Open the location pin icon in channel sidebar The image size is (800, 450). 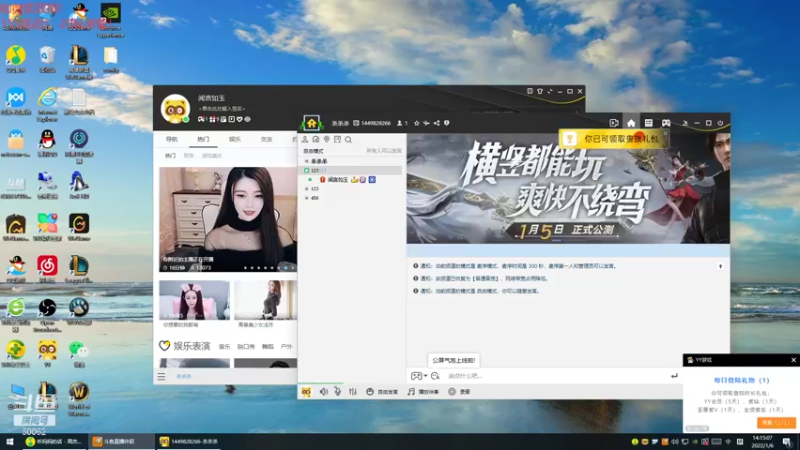point(327,139)
